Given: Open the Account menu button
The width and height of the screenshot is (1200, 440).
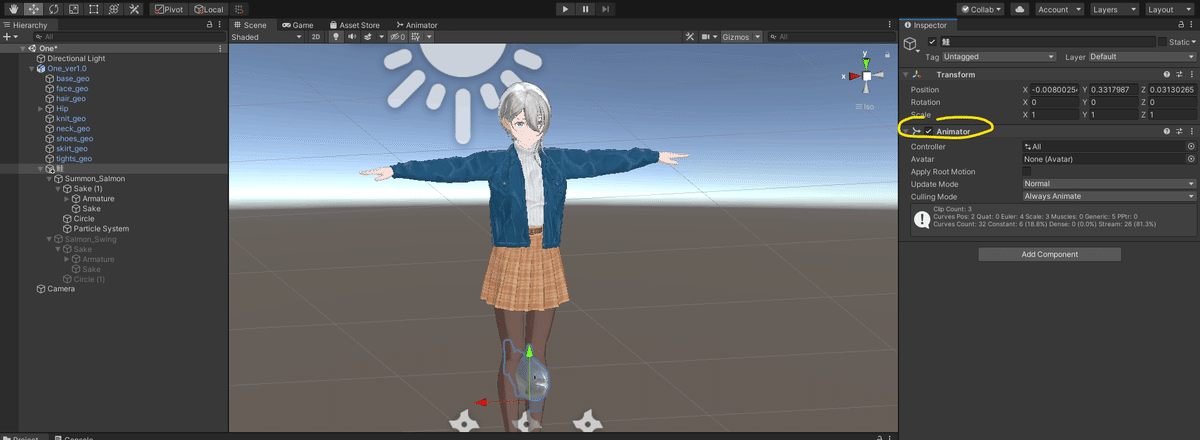Looking at the screenshot, I should (x=1058, y=8).
